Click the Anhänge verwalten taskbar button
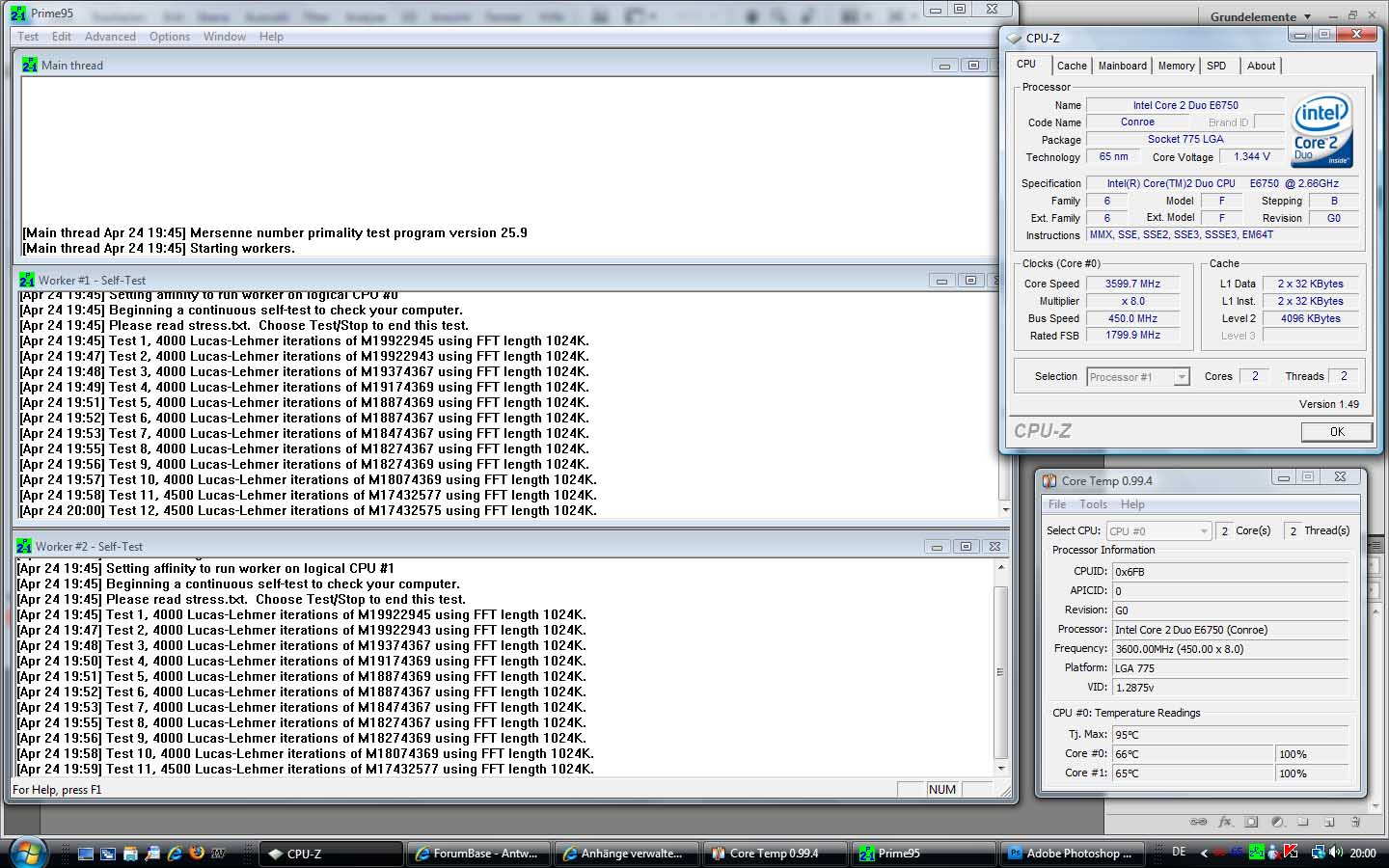Image resolution: width=1389 pixels, height=868 pixels. pyautogui.click(x=626, y=854)
